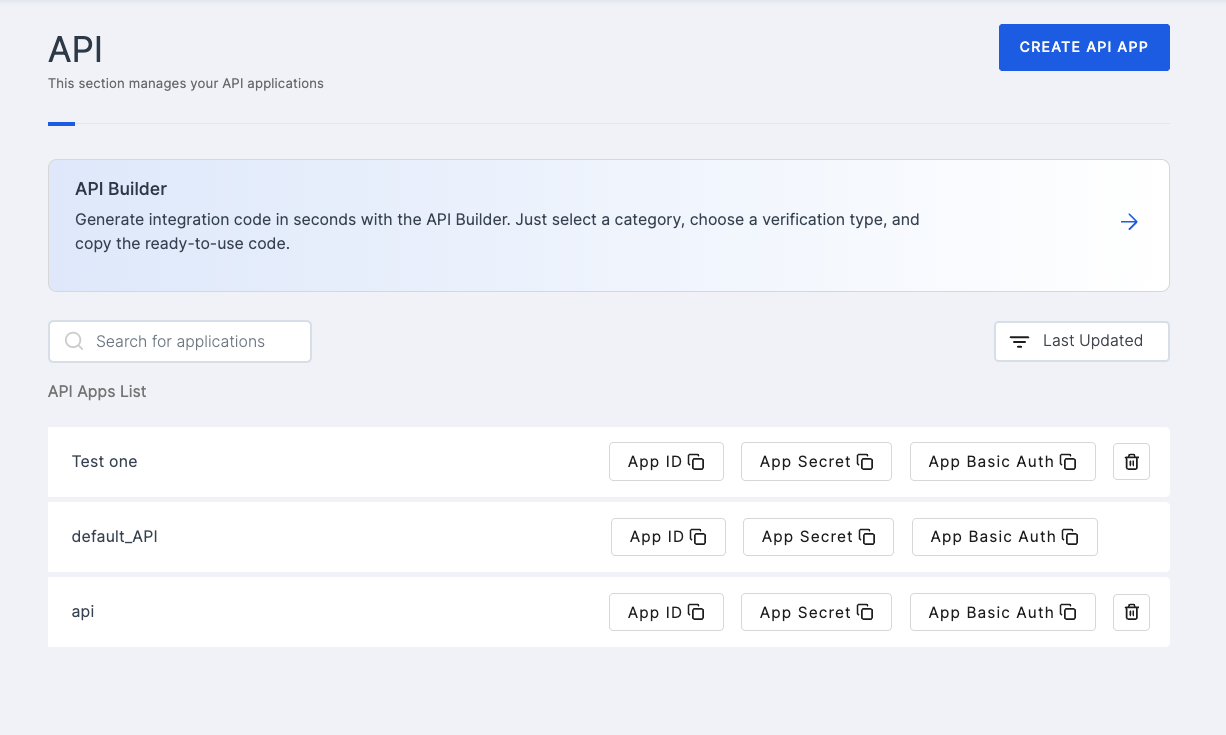
Task: Select the Test one app row name
Action: 105,462
